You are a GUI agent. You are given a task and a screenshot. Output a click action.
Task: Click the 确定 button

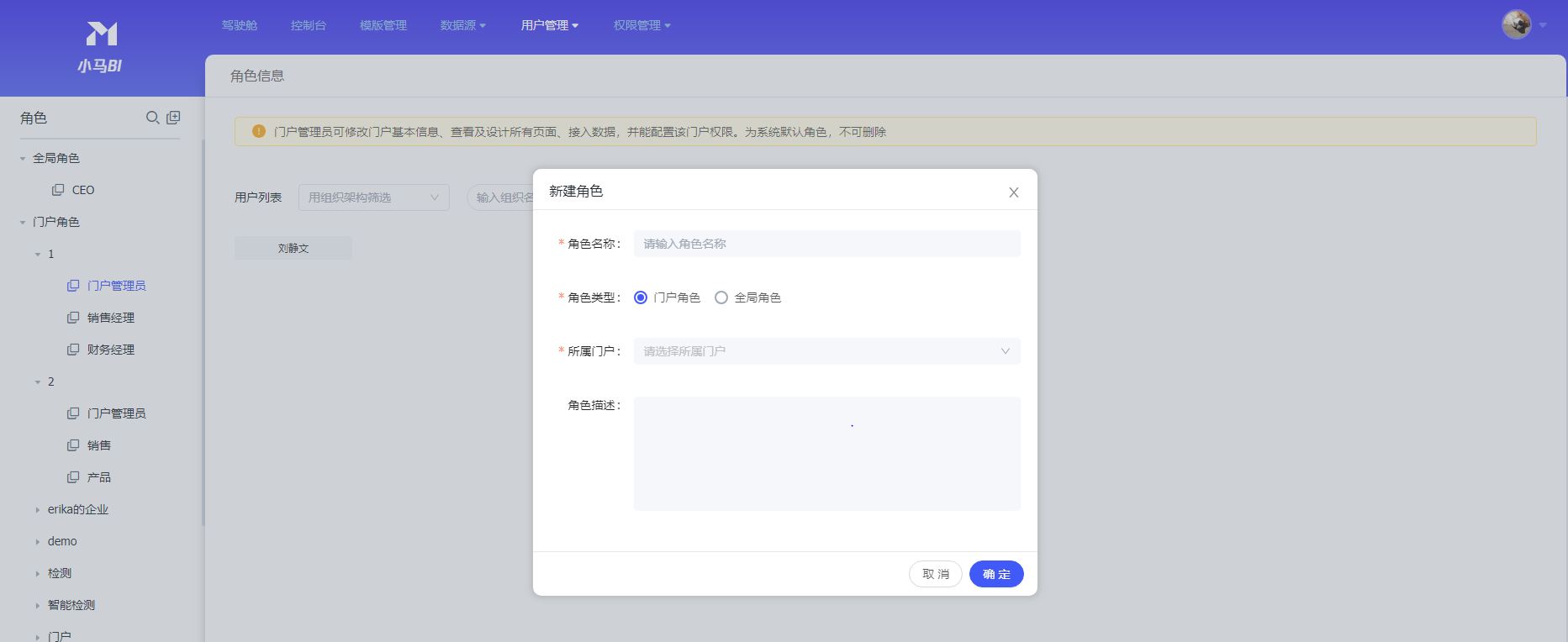tap(995, 574)
